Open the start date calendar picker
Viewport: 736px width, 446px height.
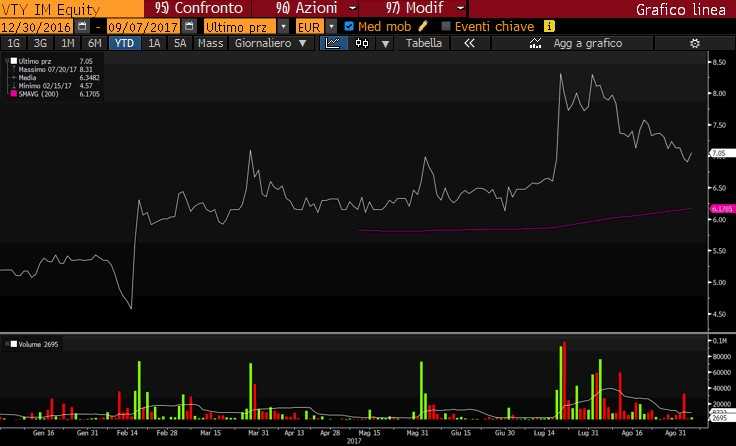pyautogui.click(x=82, y=26)
